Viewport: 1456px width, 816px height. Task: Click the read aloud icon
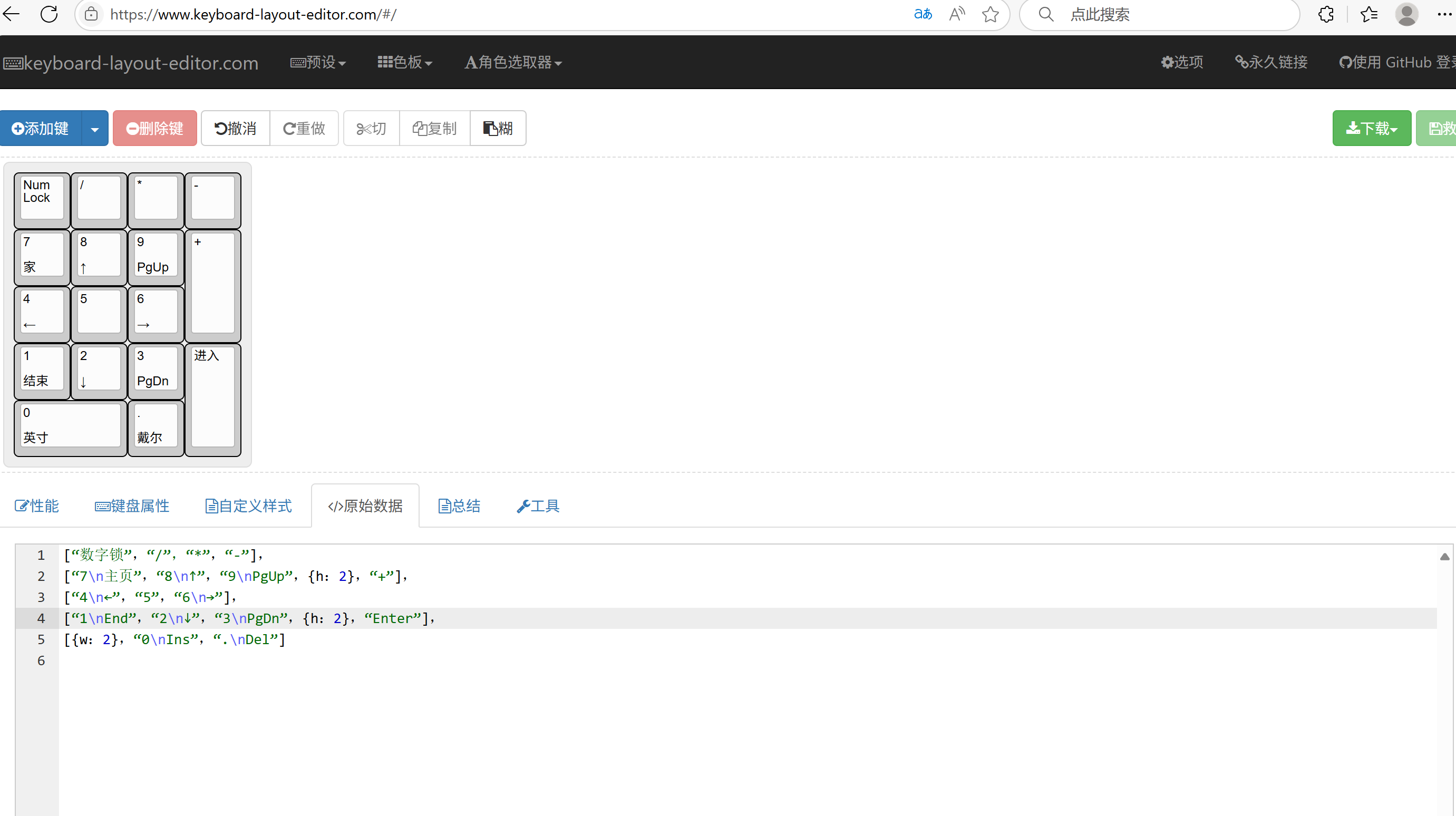coord(956,14)
